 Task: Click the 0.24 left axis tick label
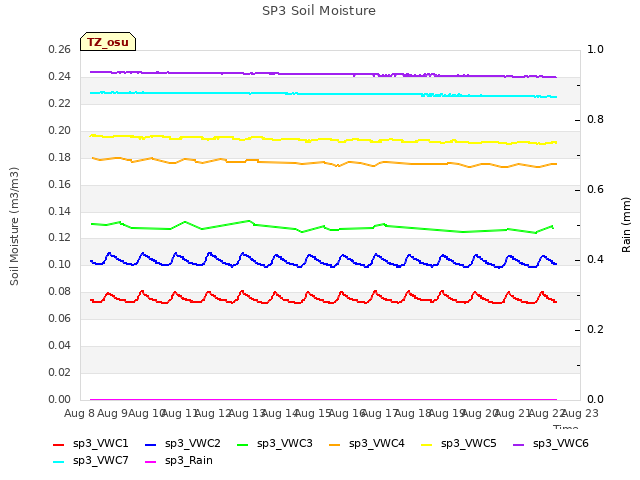tap(59, 76)
